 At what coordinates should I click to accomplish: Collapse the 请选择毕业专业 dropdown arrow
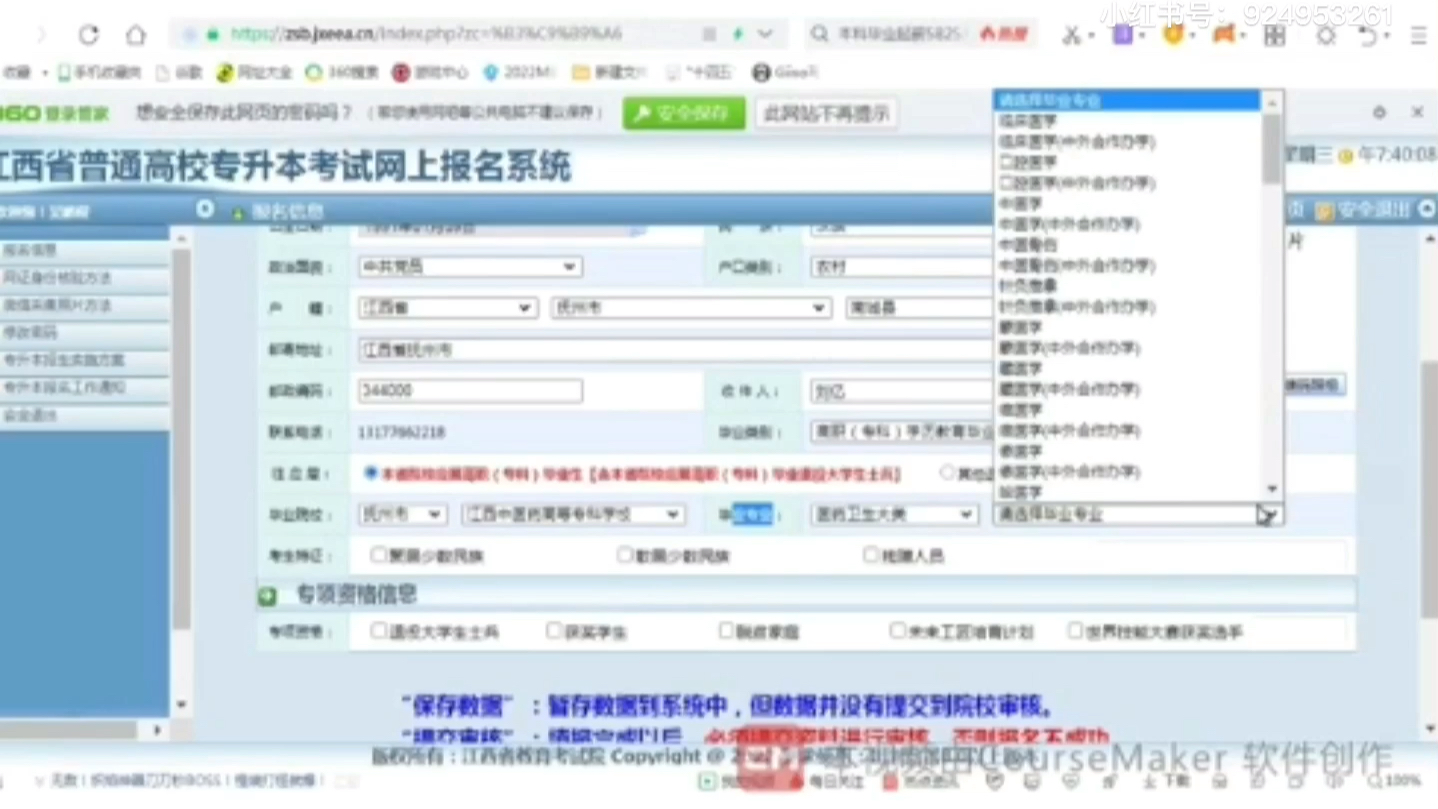coord(1267,514)
